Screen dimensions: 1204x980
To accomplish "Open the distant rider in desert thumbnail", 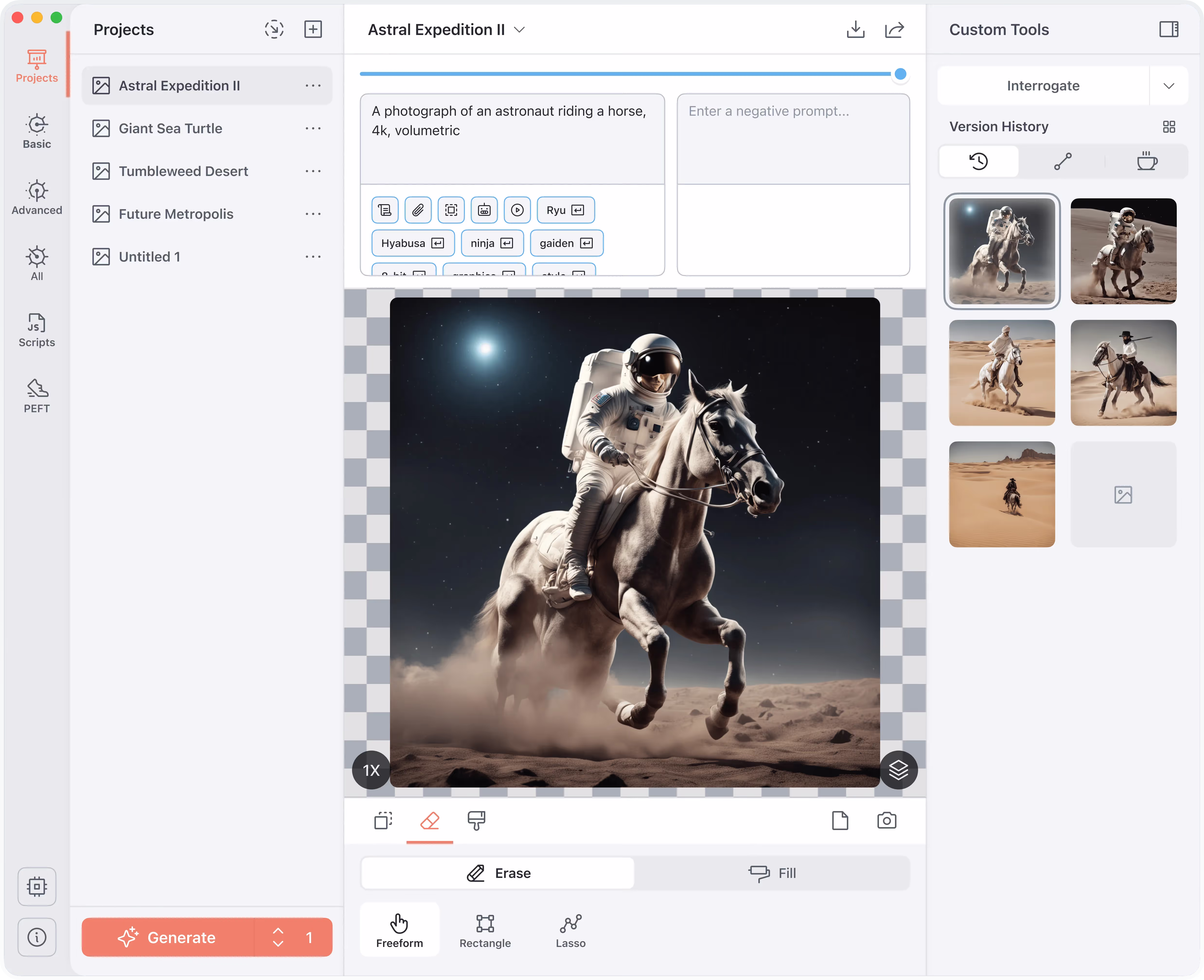I will (1002, 495).
